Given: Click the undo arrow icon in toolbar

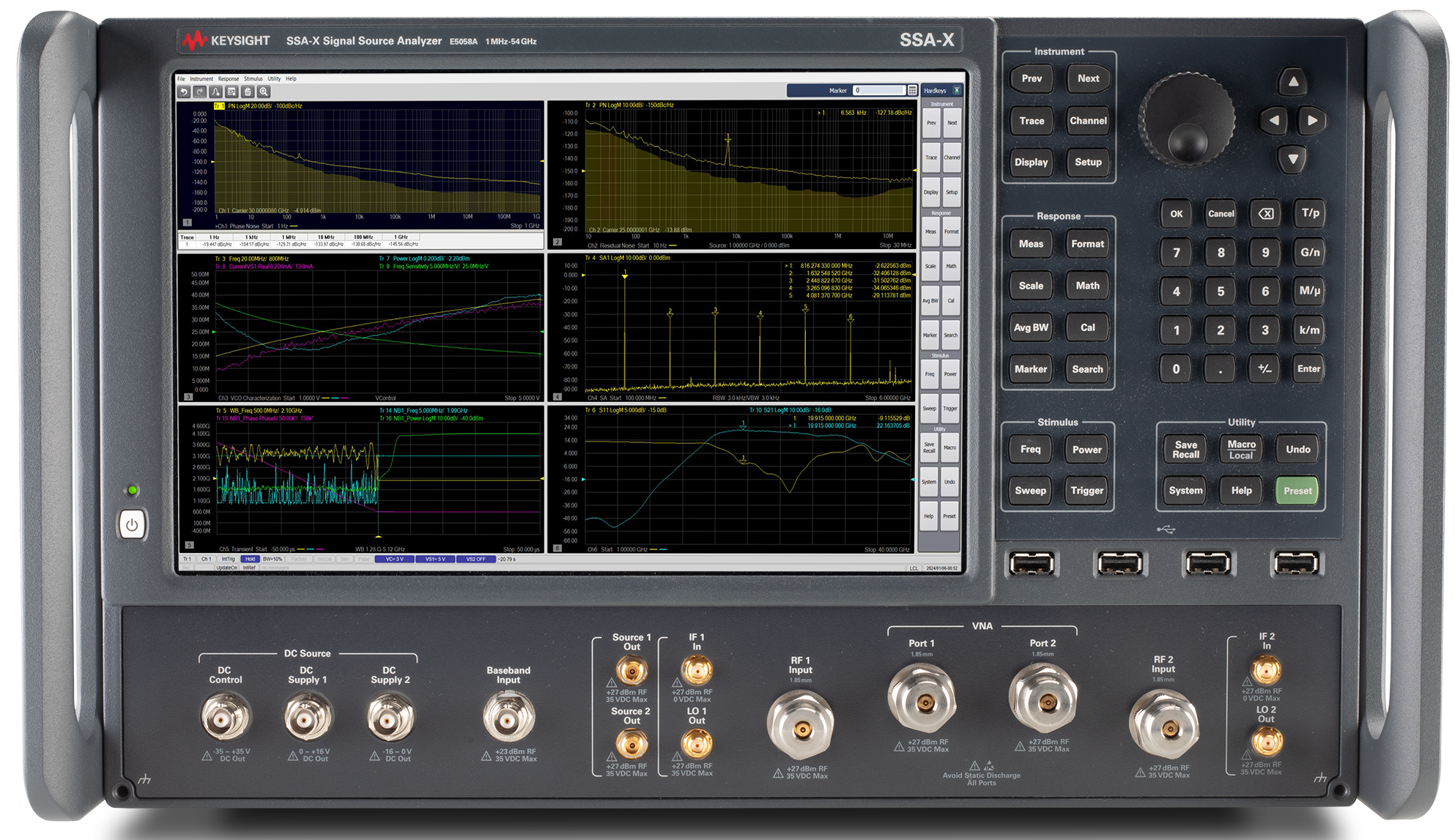Looking at the screenshot, I should (184, 92).
